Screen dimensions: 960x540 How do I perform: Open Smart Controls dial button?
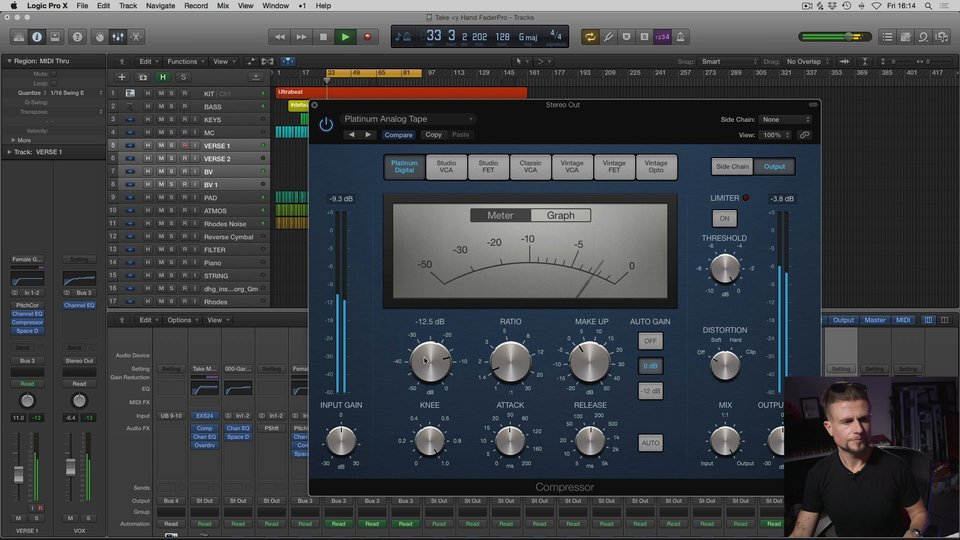click(100, 37)
